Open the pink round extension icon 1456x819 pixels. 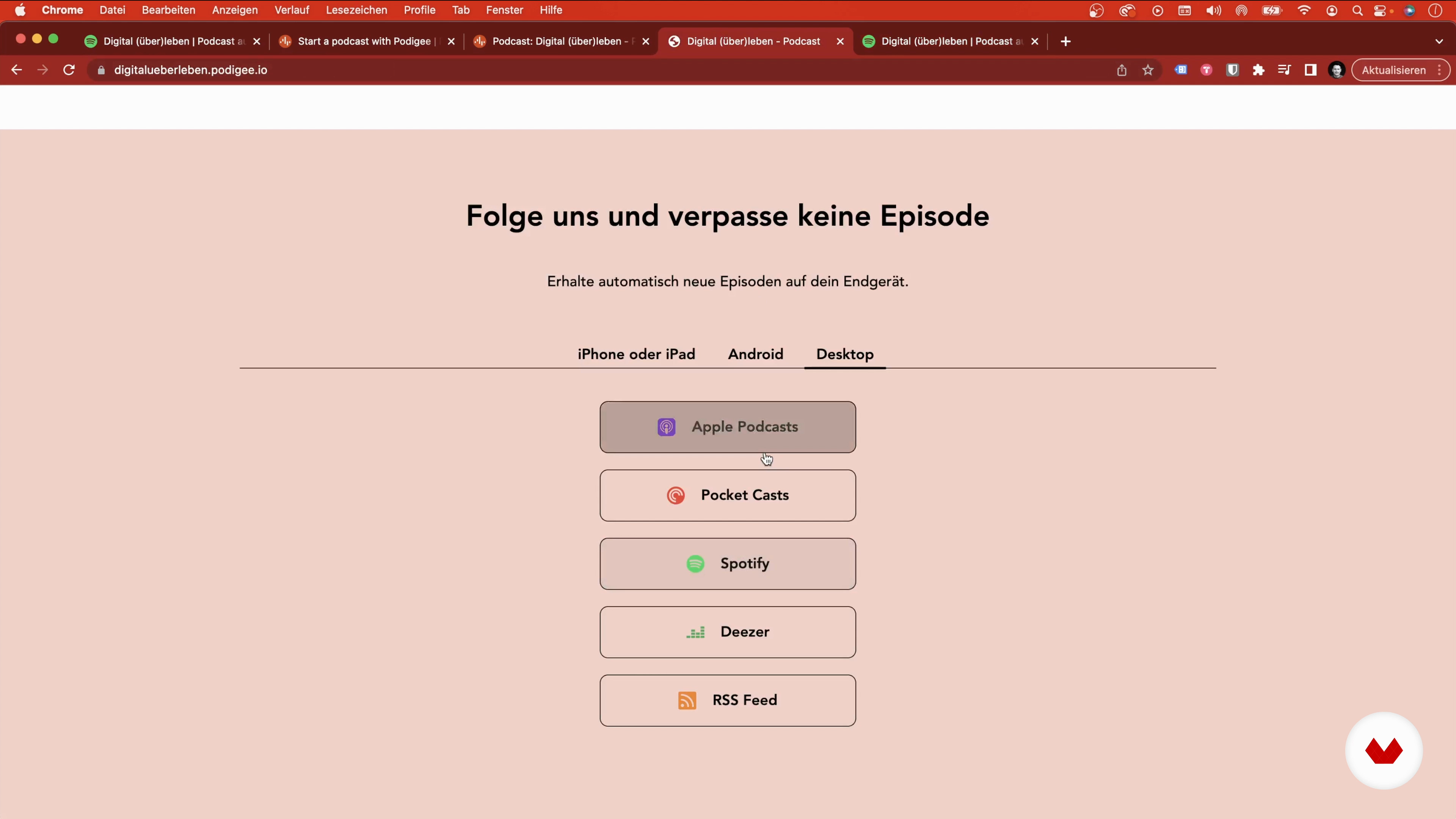point(1206,70)
